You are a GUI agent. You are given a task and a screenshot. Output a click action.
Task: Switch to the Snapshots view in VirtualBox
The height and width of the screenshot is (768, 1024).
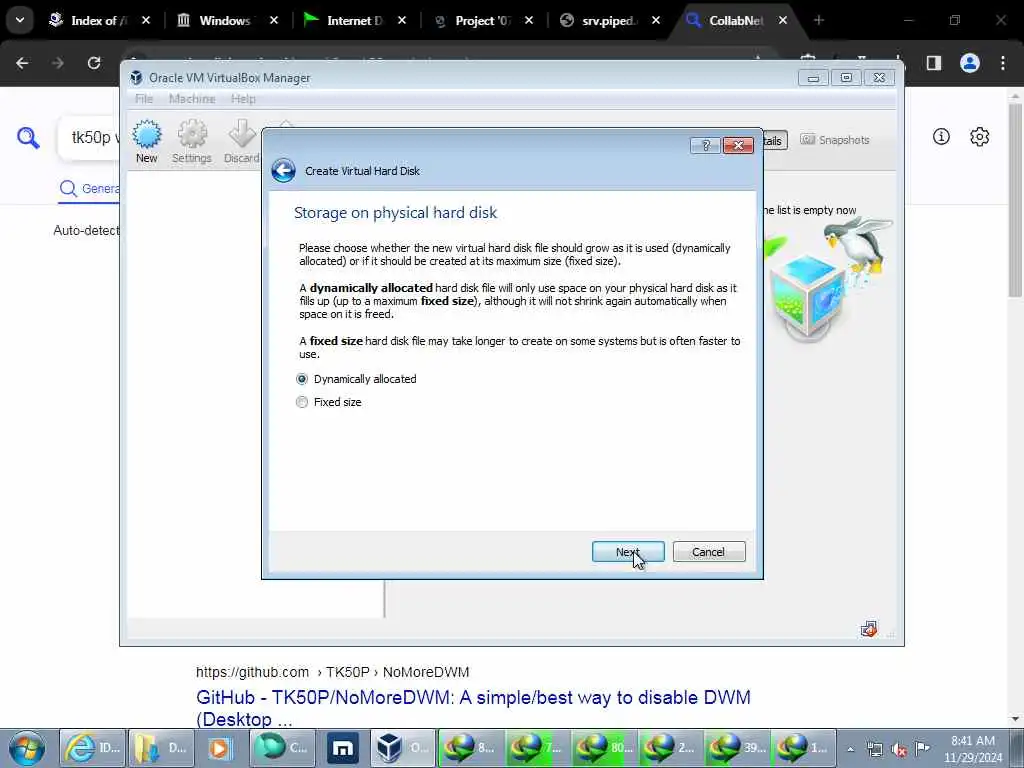point(835,140)
